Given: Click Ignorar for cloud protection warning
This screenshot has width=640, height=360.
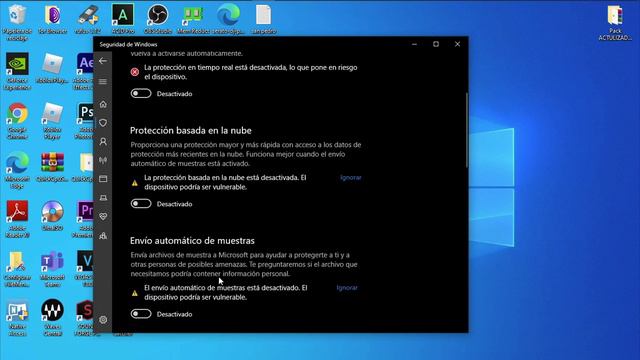Looking at the screenshot, I should pos(351,178).
